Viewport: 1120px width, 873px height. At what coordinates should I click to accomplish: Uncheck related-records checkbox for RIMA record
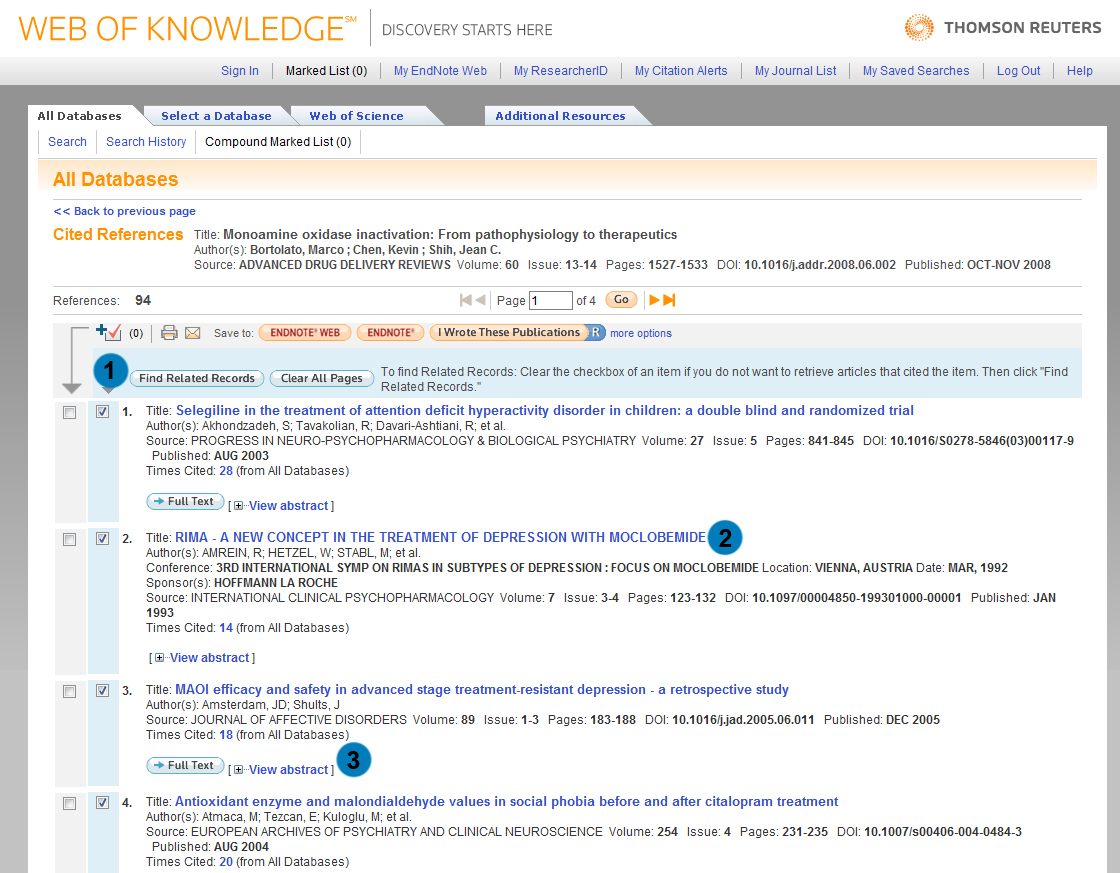(x=102, y=539)
